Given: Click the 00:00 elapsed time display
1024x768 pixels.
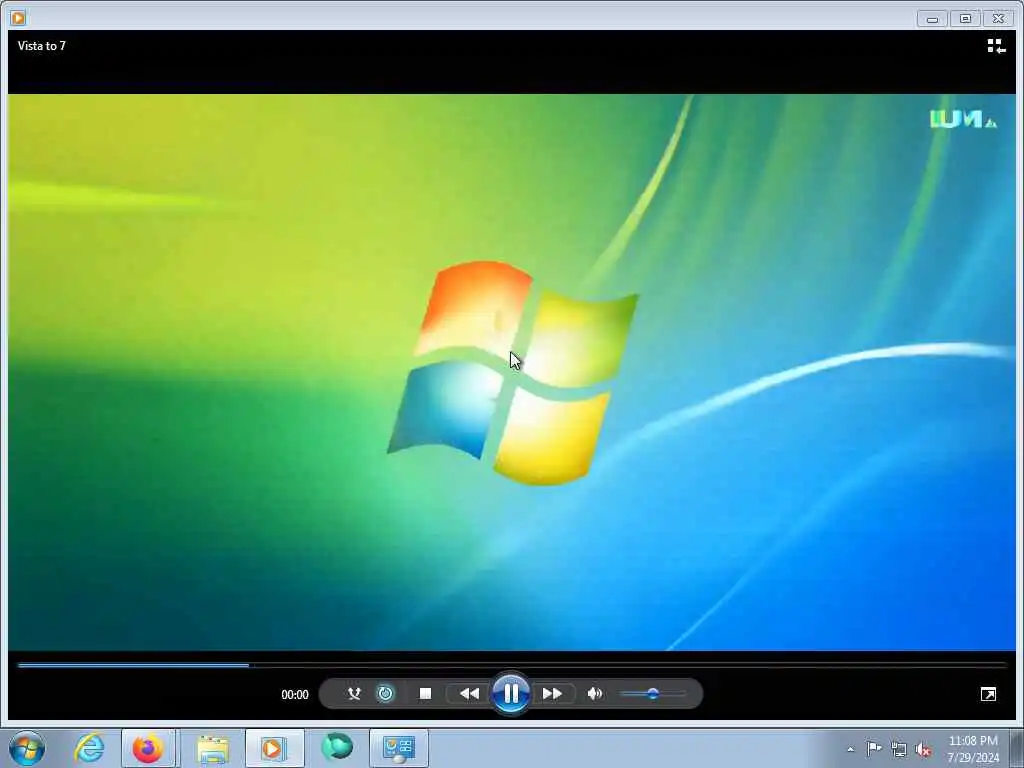Looking at the screenshot, I should click(x=295, y=694).
